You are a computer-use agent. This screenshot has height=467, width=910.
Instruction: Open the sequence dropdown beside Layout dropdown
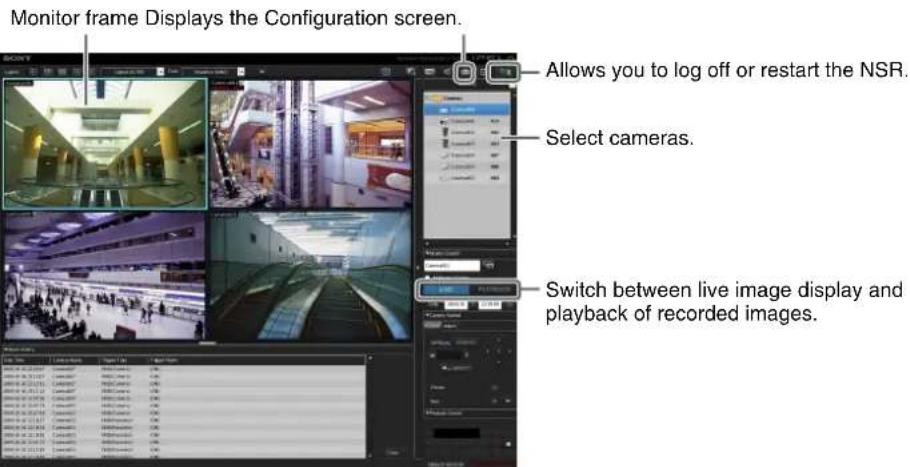[x=241, y=71]
